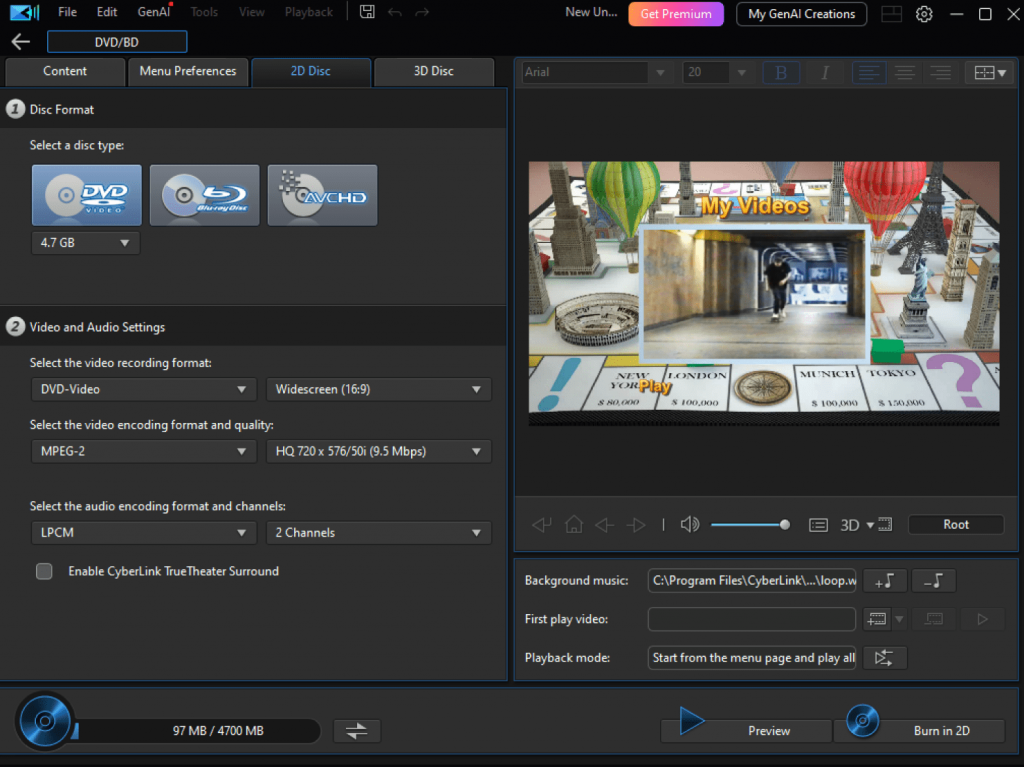The width and height of the screenshot is (1024, 767).
Task: Select the Blu-ray Disc type icon
Action: pos(204,195)
